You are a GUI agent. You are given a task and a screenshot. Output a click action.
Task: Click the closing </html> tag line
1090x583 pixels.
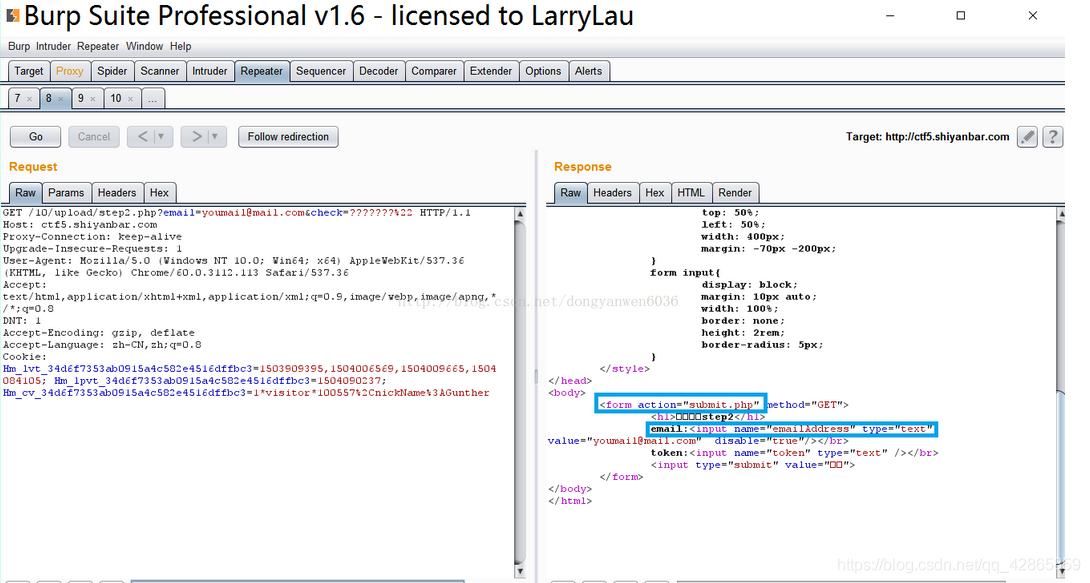(570, 501)
